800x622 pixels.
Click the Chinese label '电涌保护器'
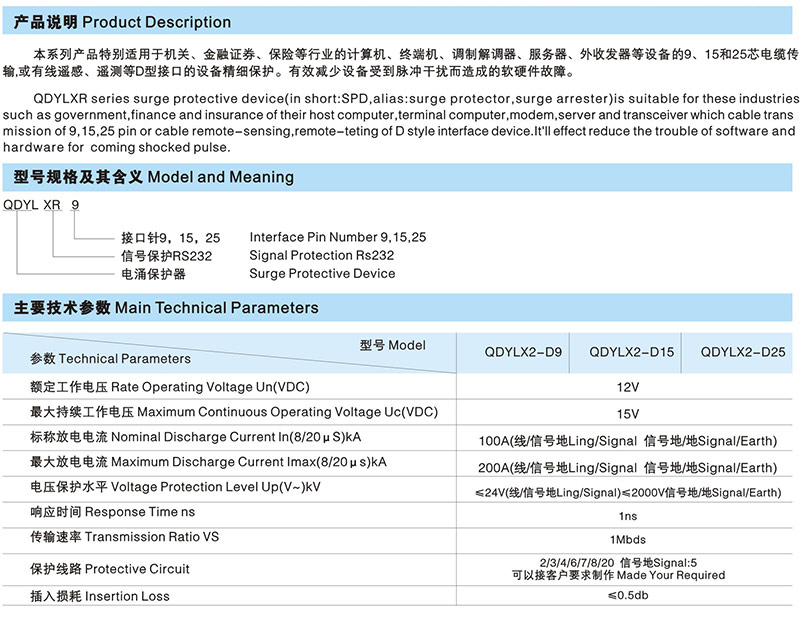pos(153,274)
